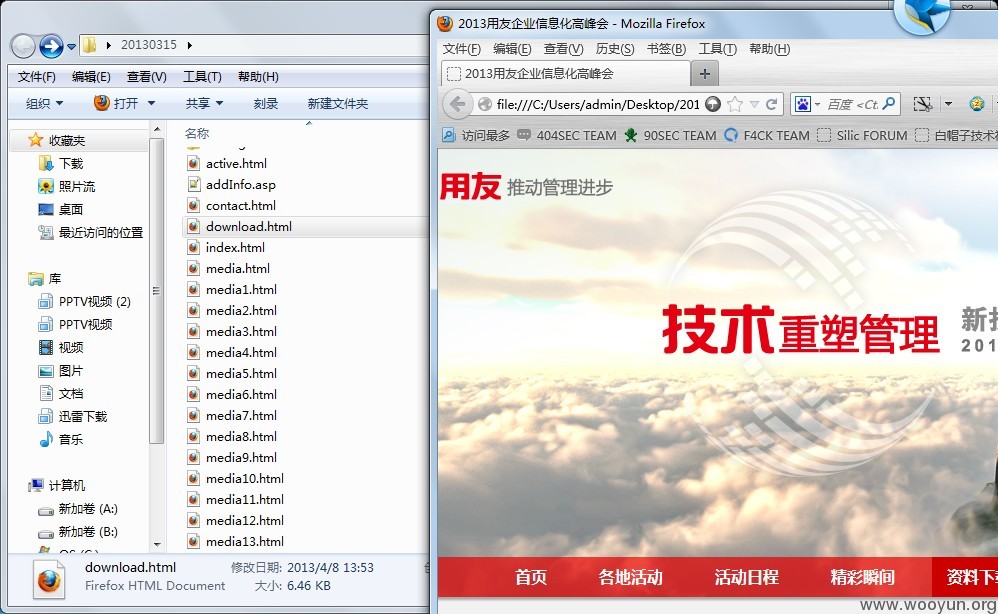Viewport: 998px width, 614px height.
Task: Open Explorer's 编辑(E) menu
Action: [91, 77]
